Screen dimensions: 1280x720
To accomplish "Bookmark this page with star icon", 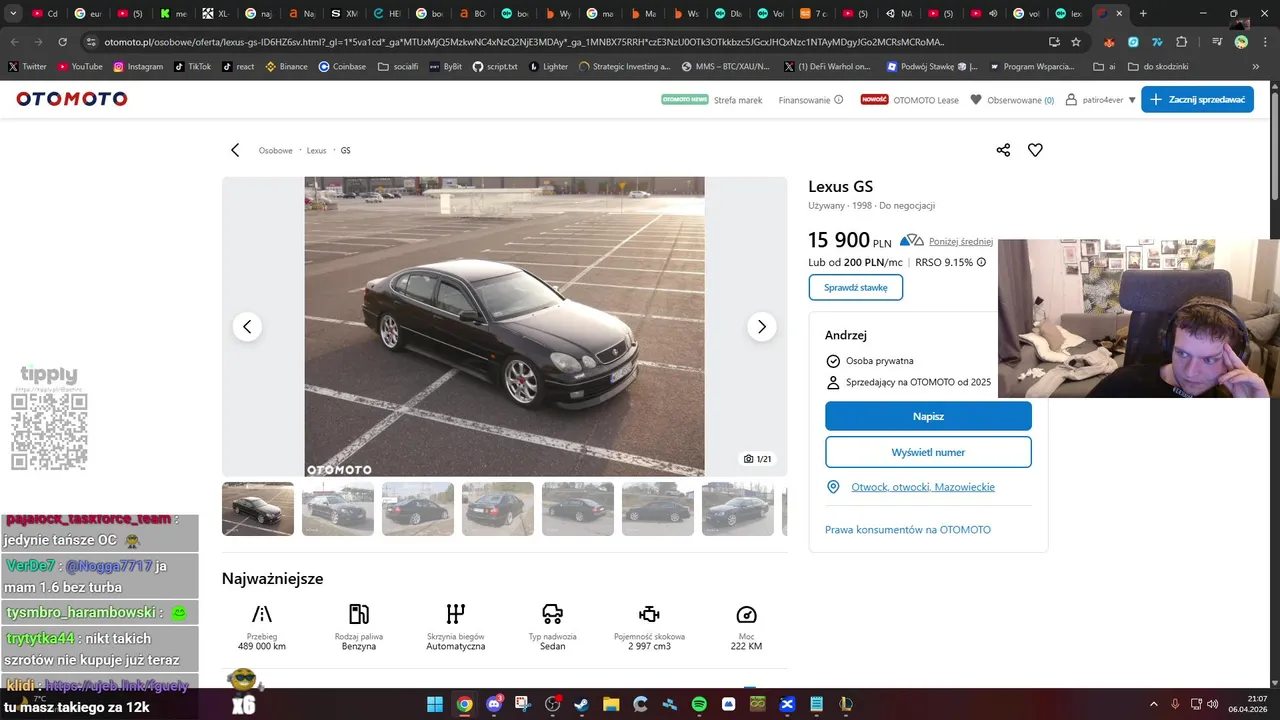I will point(1076,42).
